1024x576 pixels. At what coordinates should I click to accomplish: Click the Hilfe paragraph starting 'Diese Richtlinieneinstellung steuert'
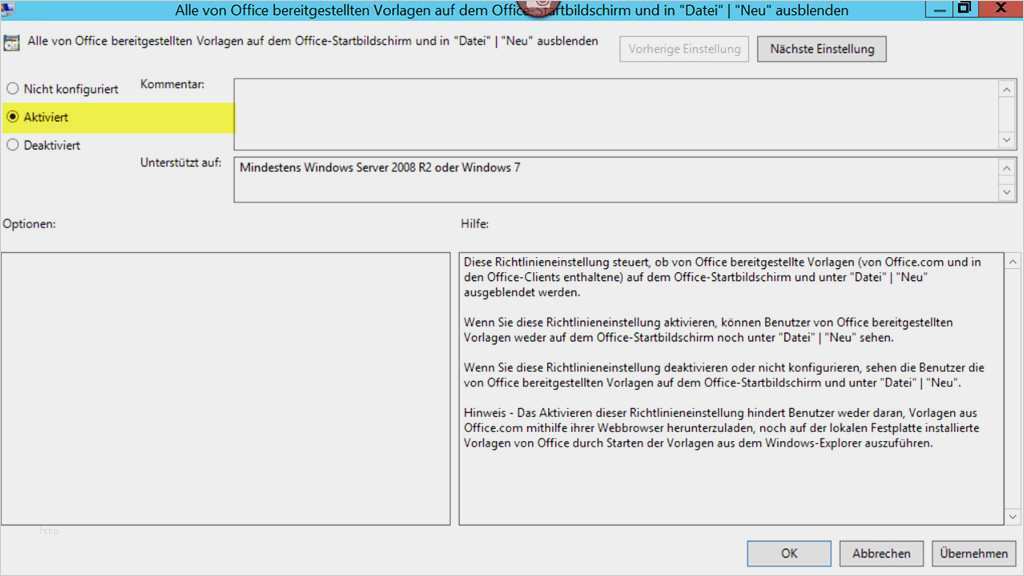pyautogui.click(x=722, y=277)
